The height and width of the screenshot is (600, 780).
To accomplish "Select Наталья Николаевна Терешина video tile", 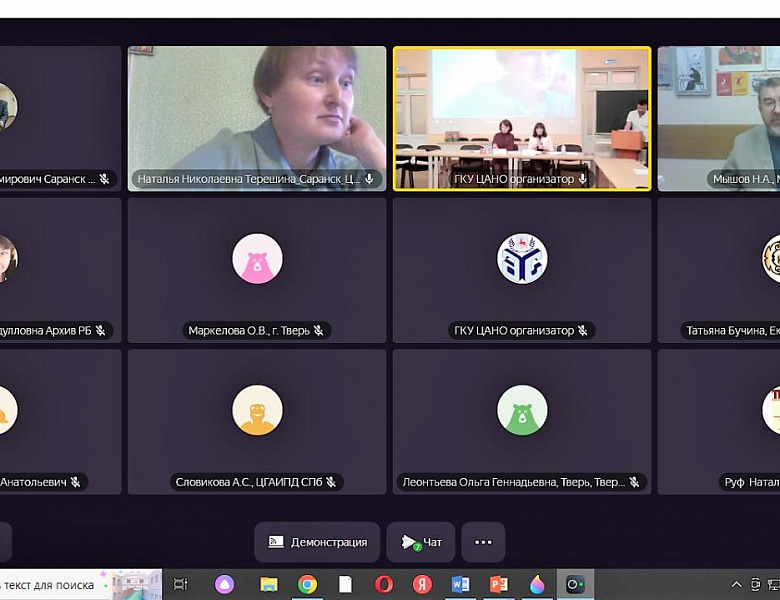I will click(257, 118).
